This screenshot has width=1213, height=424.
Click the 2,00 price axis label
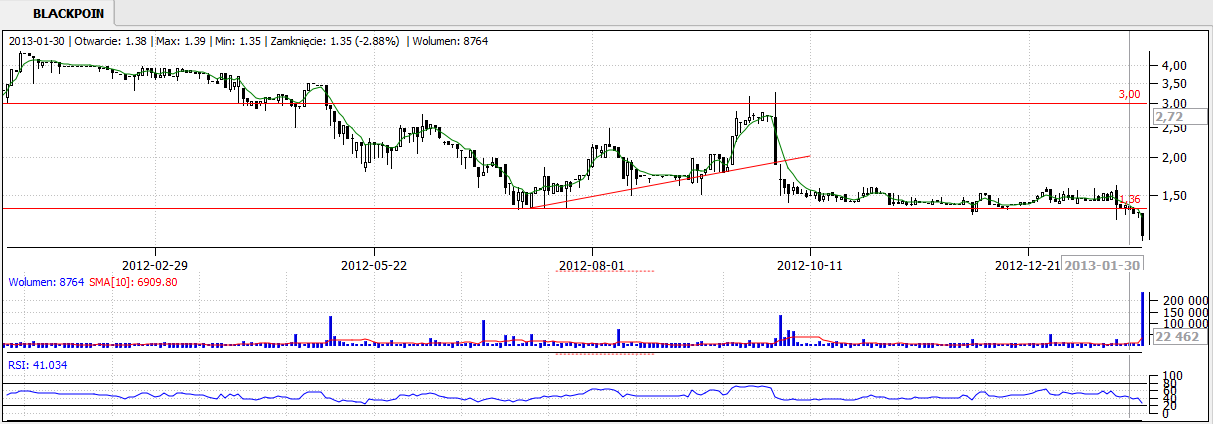click(1172, 157)
